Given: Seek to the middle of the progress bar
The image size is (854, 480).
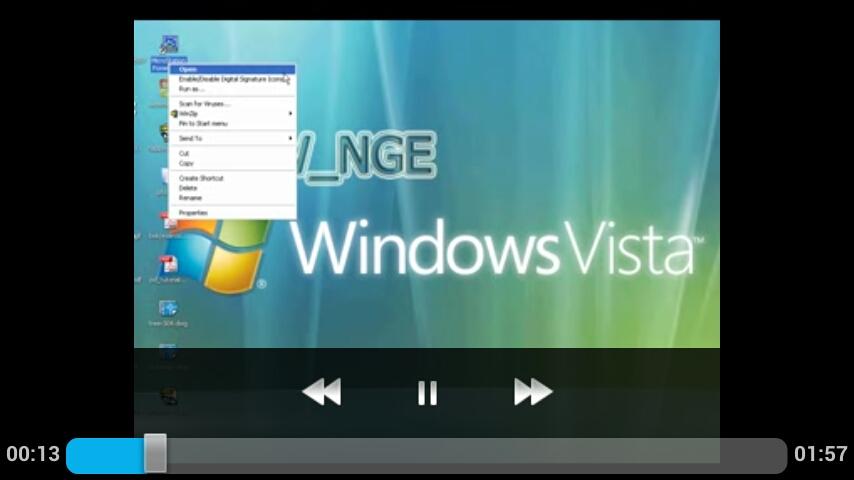Looking at the screenshot, I should [426, 454].
